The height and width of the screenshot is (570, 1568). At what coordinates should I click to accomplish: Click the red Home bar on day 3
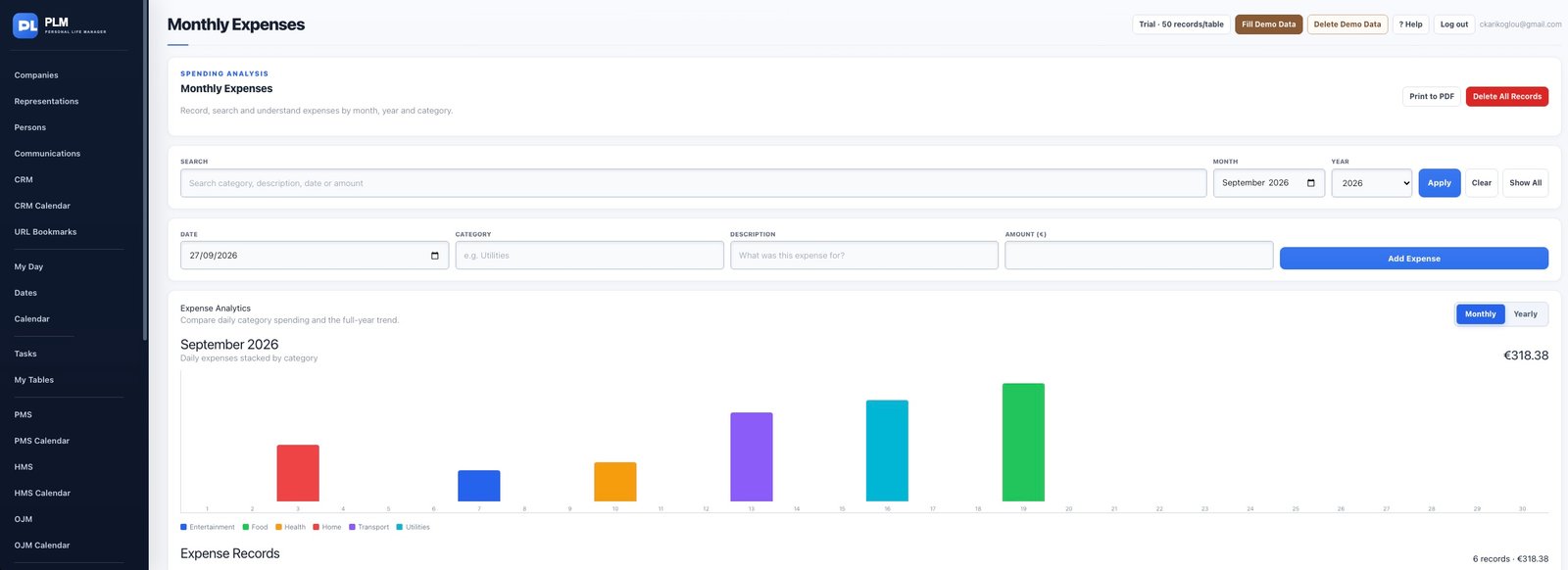click(x=298, y=473)
